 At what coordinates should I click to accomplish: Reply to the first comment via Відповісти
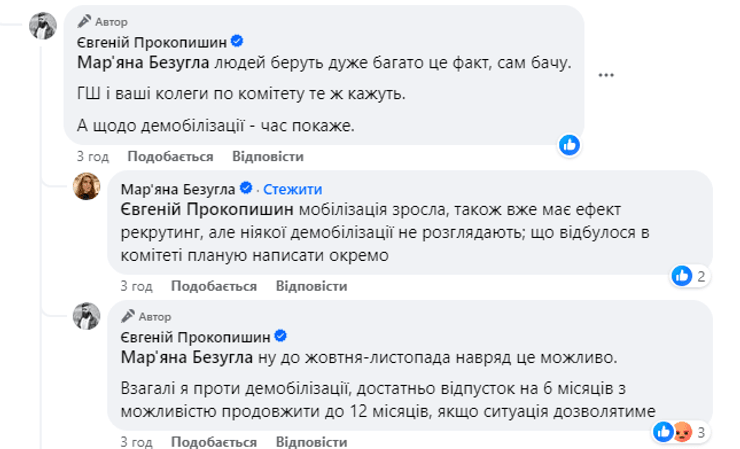[267, 157]
